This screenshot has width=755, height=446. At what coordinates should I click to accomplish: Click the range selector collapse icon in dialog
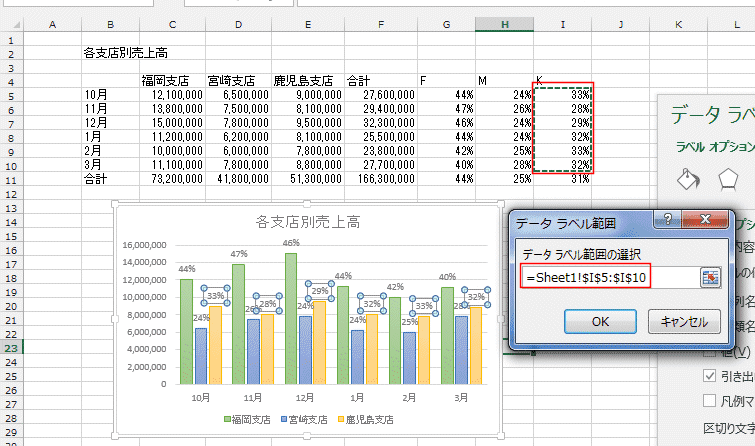tap(710, 277)
